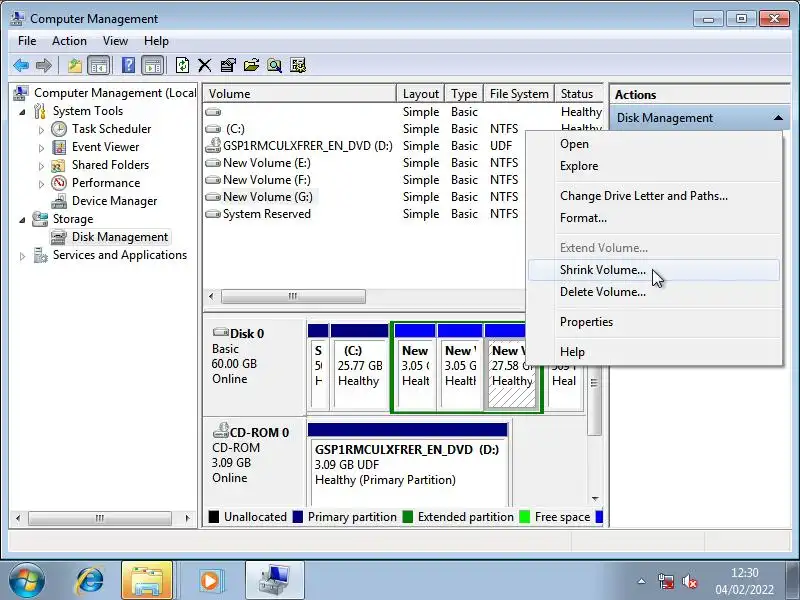Open Device Manager in the tree
The height and width of the screenshot is (600, 800).
point(114,201)
